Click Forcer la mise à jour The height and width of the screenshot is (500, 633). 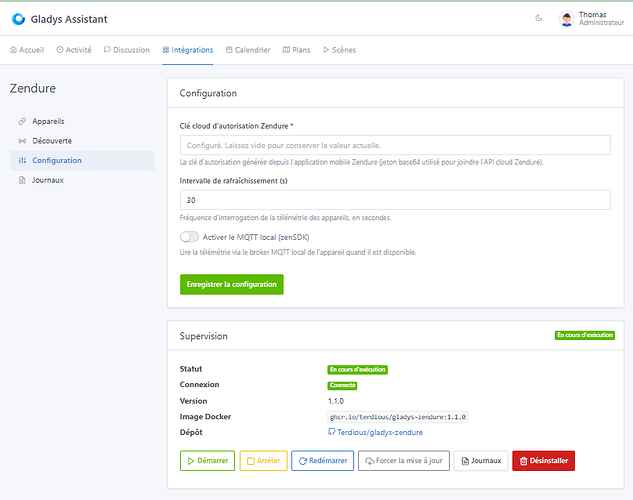point(404,460)
